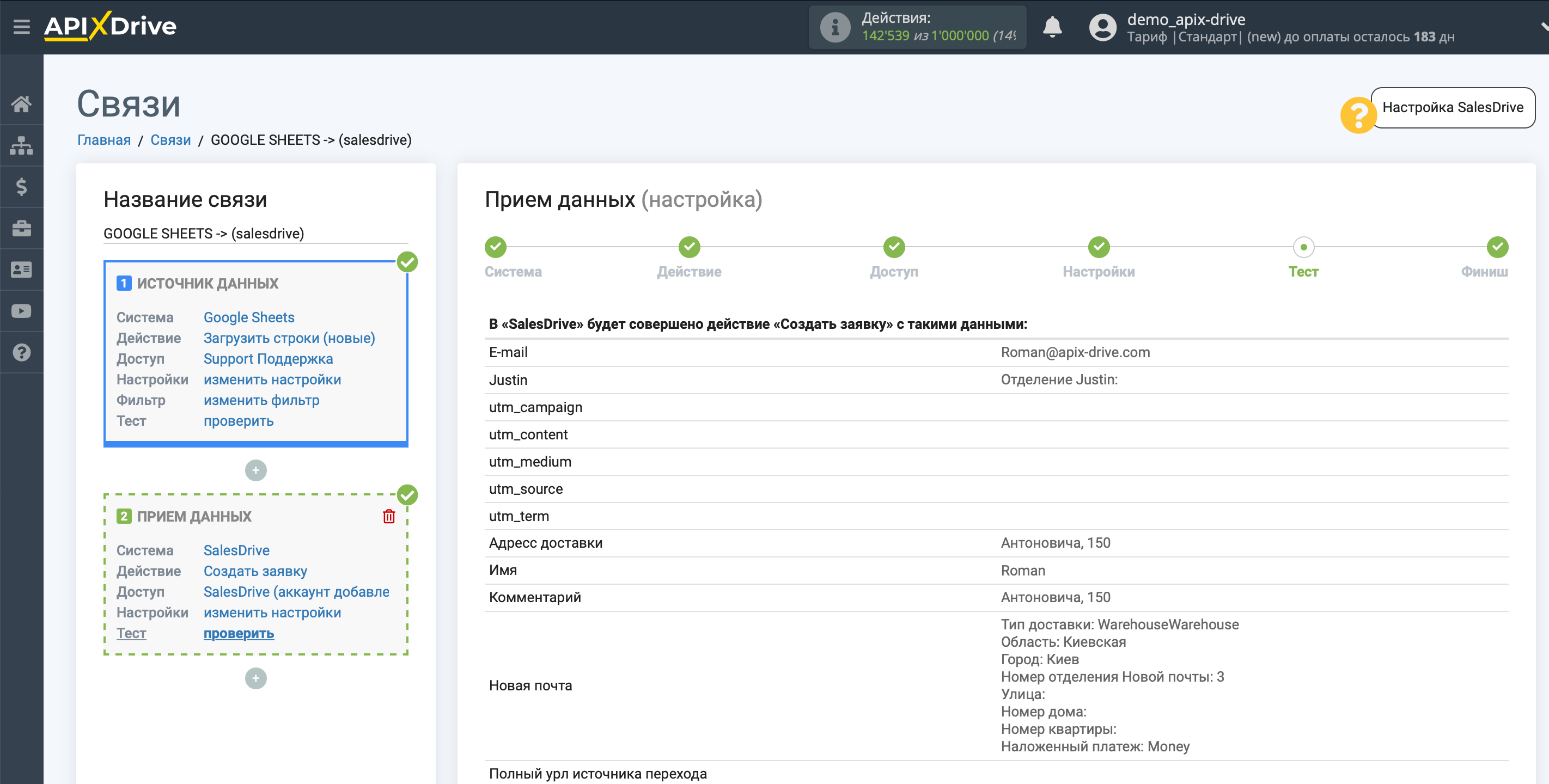Open the briefcase icon in the sidebar
1549x784 pixels.
[x=22, y=229]
